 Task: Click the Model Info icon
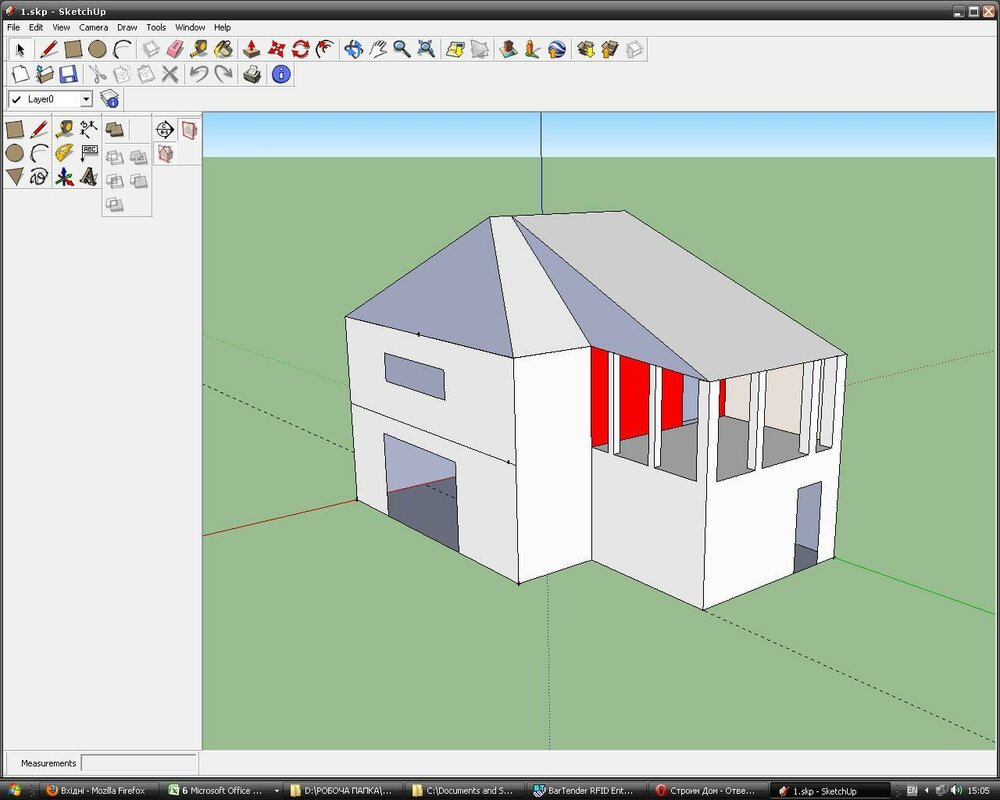281,74
